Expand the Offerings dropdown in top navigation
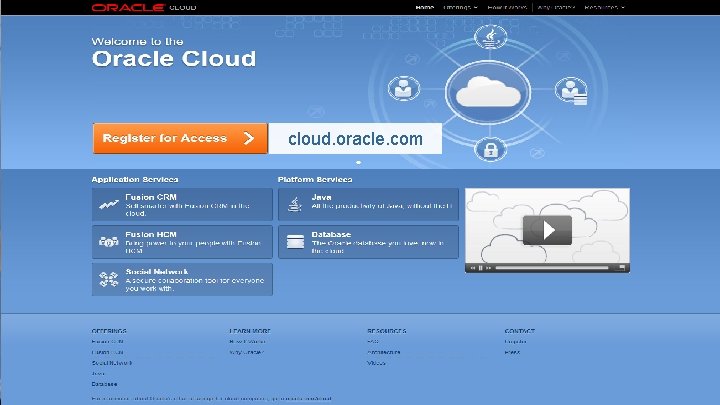This screenshot has height=405, width=720. click(460, 7)
